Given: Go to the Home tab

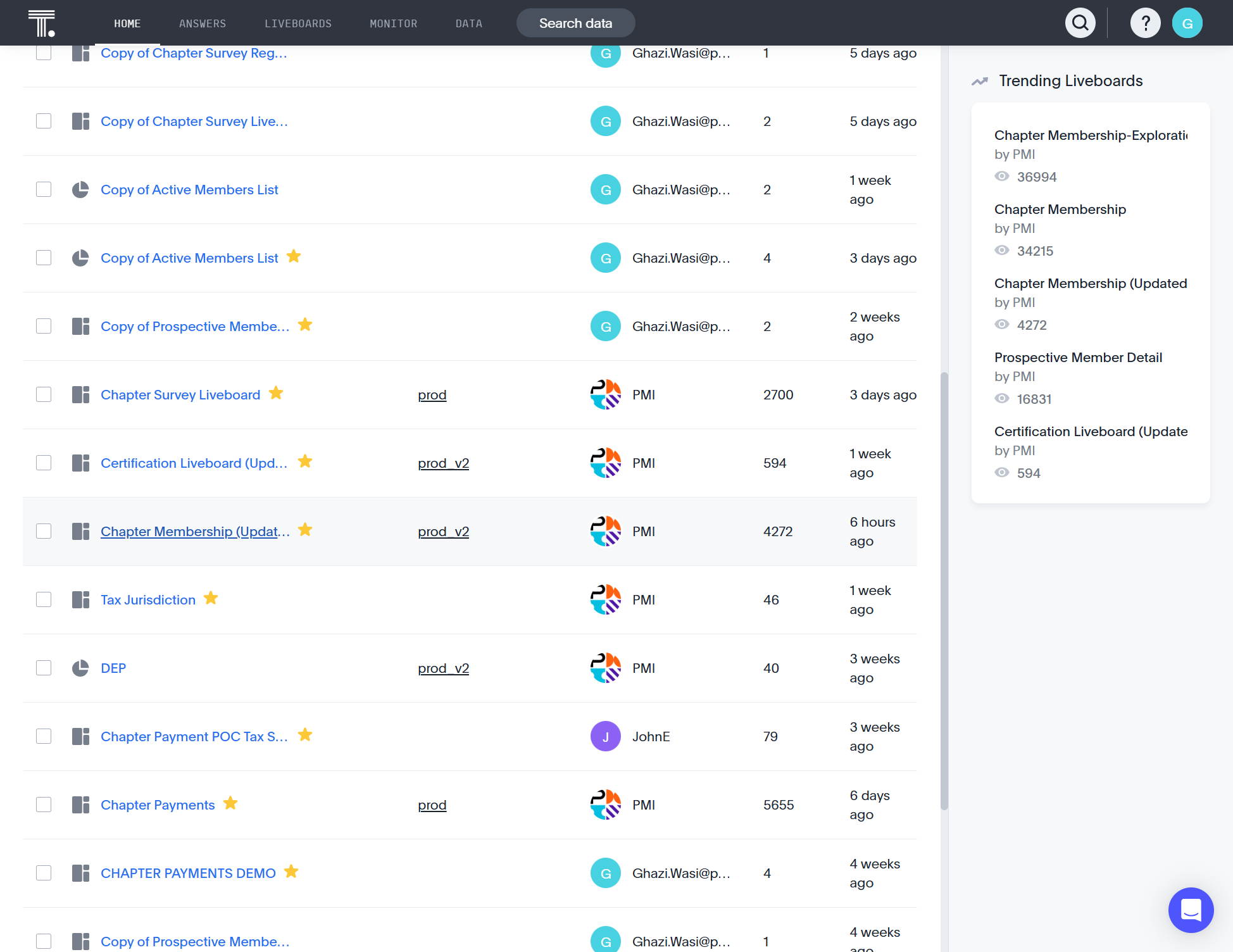Looking at the screenshot, I should 127,23.
